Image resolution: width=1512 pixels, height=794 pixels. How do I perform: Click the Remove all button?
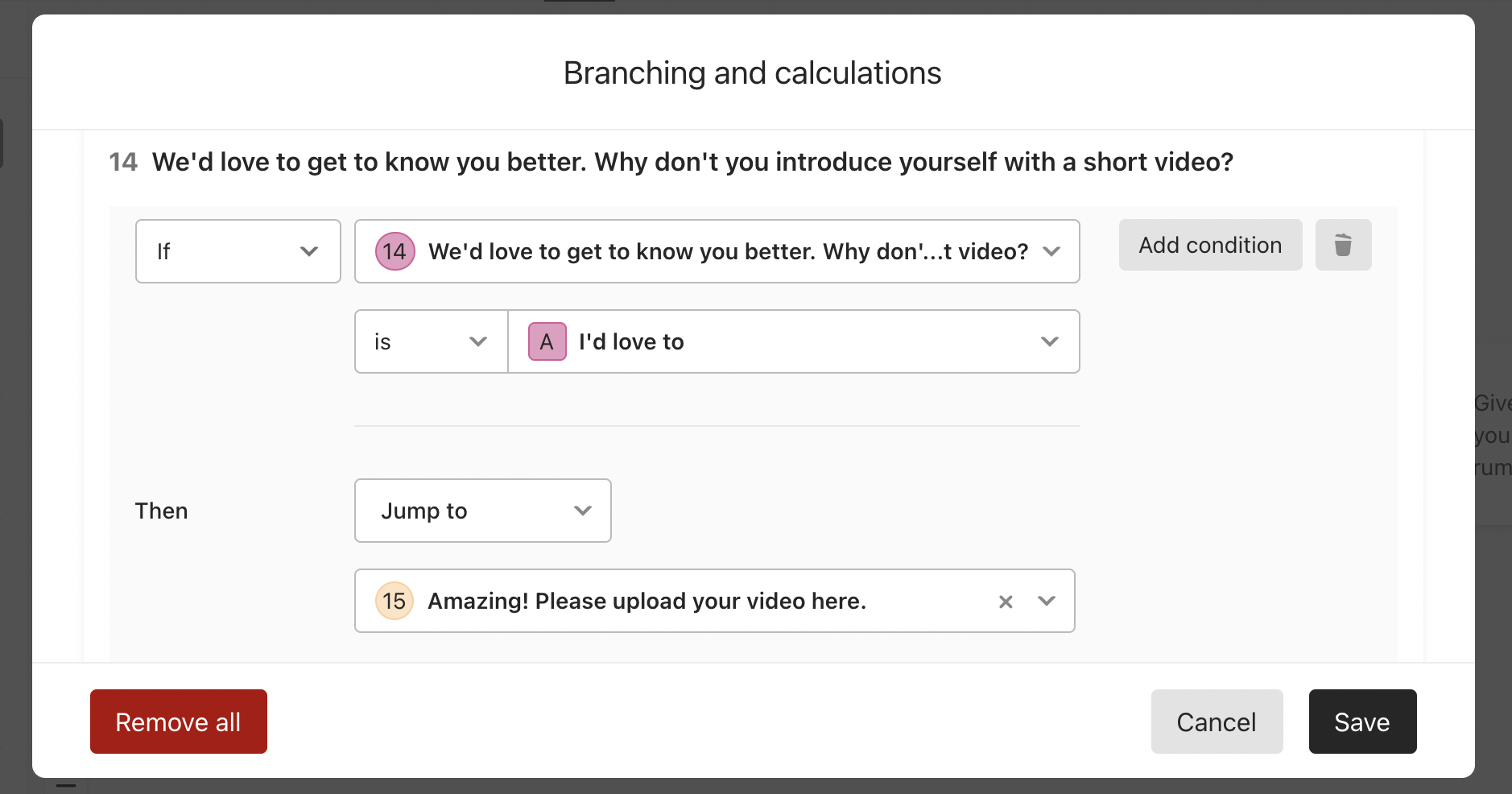click(179, 722)
